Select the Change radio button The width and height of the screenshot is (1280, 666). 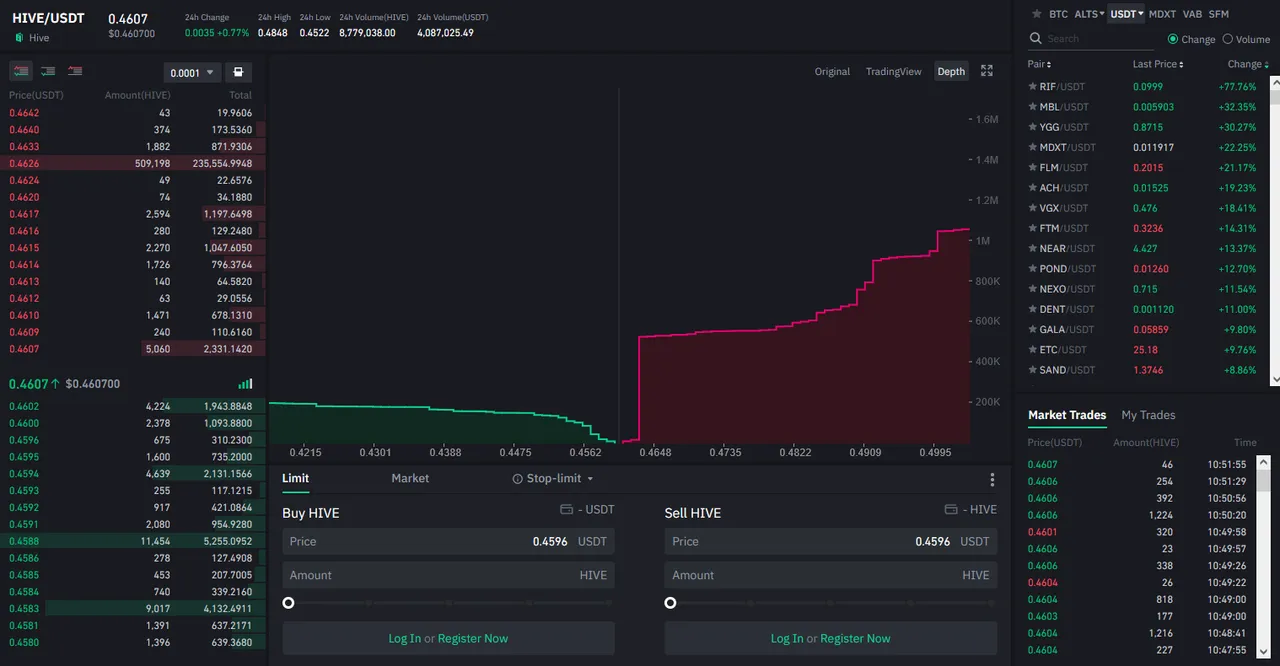coord(1173,39)
